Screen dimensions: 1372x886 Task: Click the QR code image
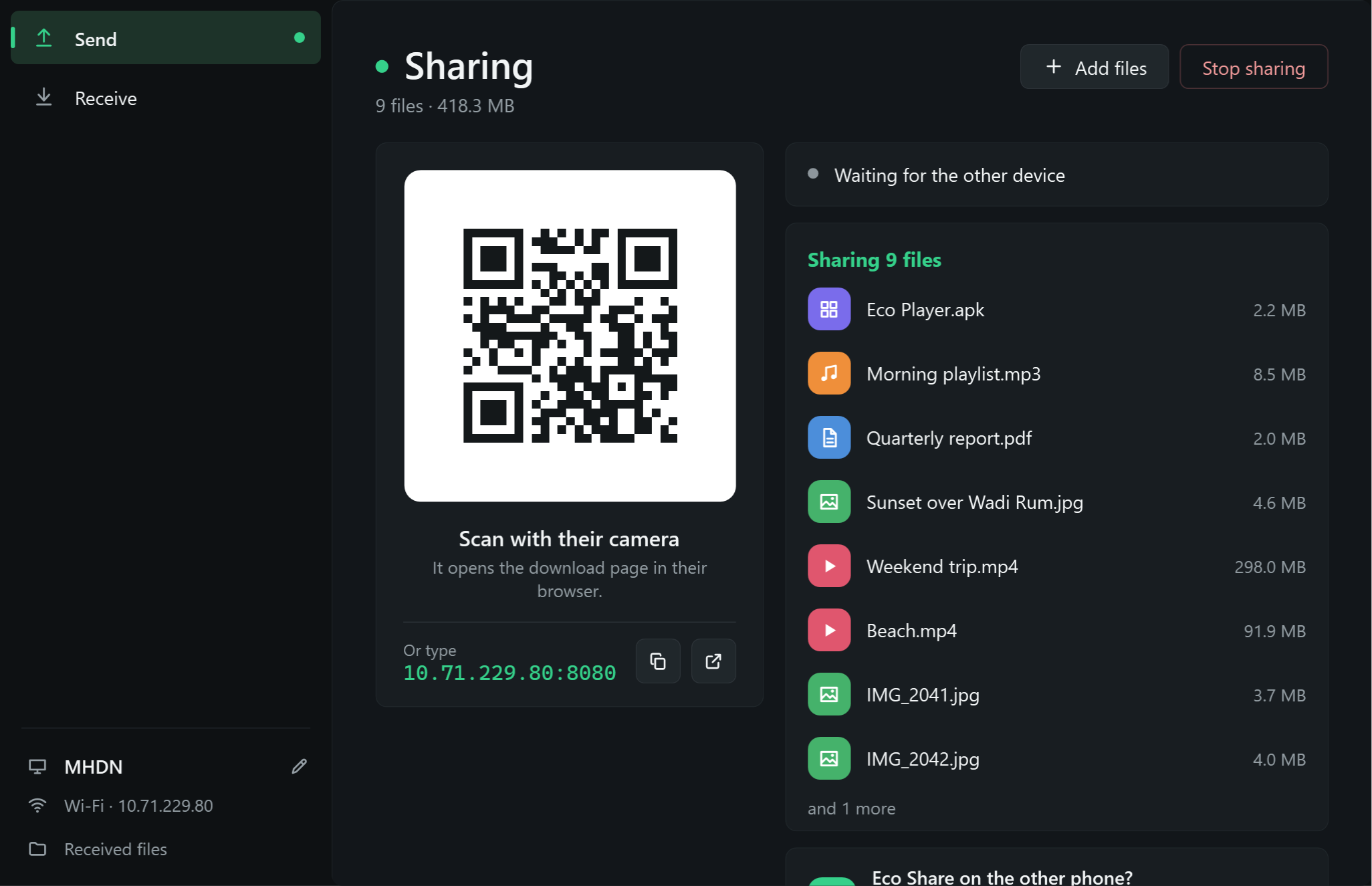coord(570,336)
